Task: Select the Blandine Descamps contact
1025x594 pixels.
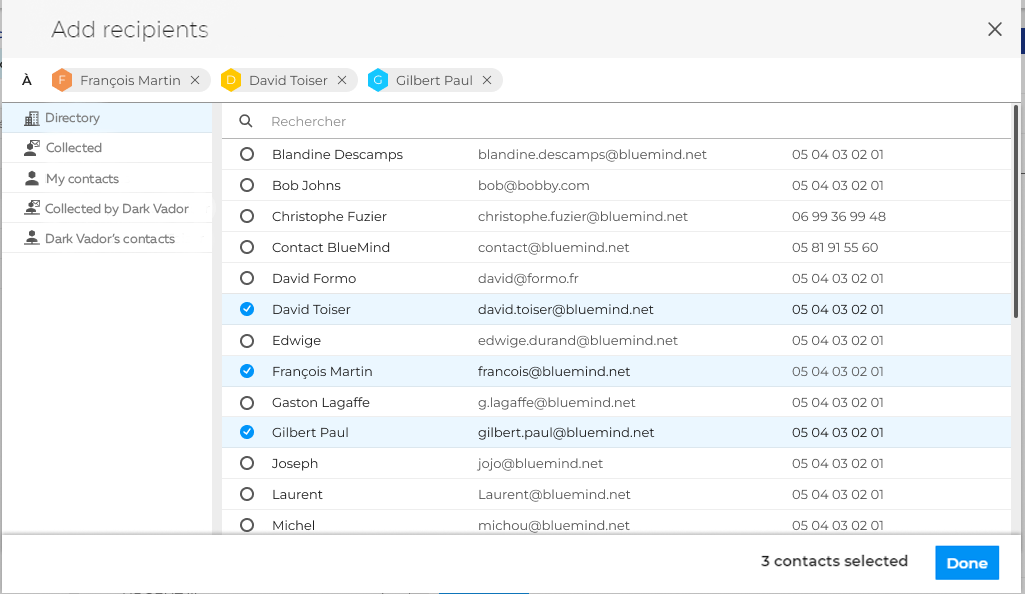Action: coord(247,155)
